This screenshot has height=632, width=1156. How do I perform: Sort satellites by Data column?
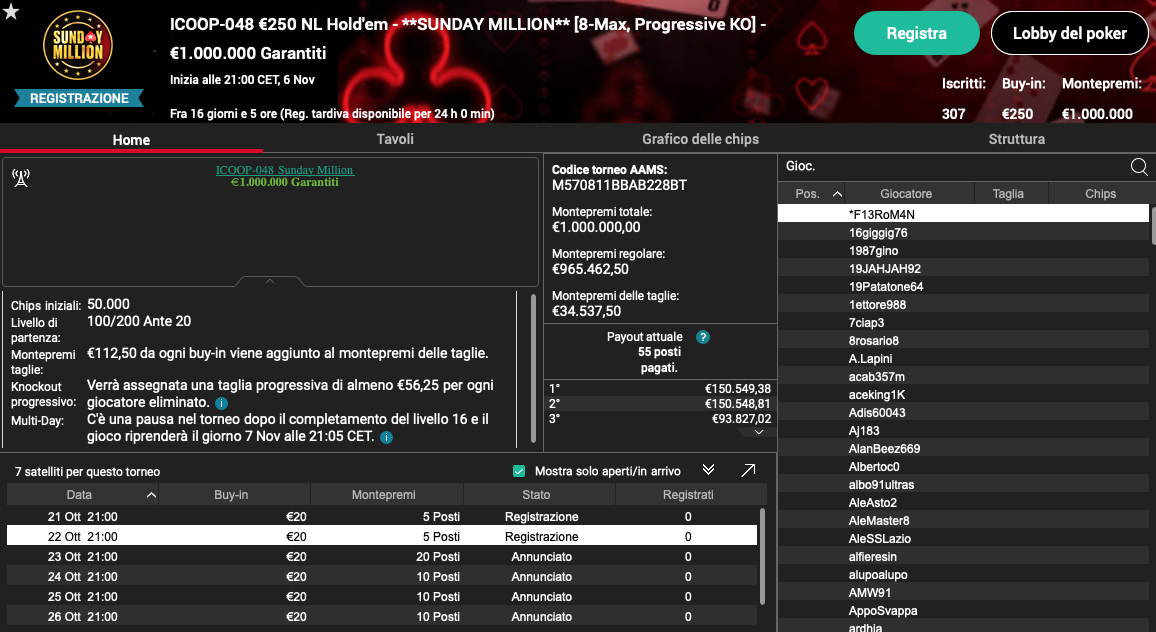80,495
